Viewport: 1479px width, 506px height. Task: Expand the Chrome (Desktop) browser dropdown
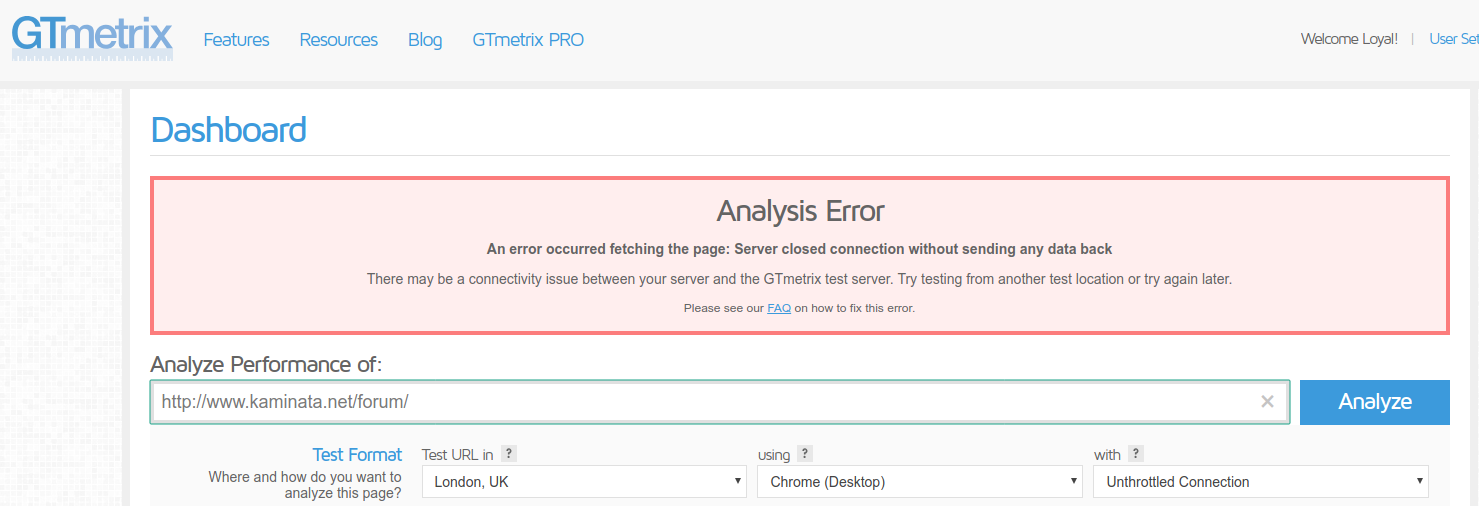920,481
